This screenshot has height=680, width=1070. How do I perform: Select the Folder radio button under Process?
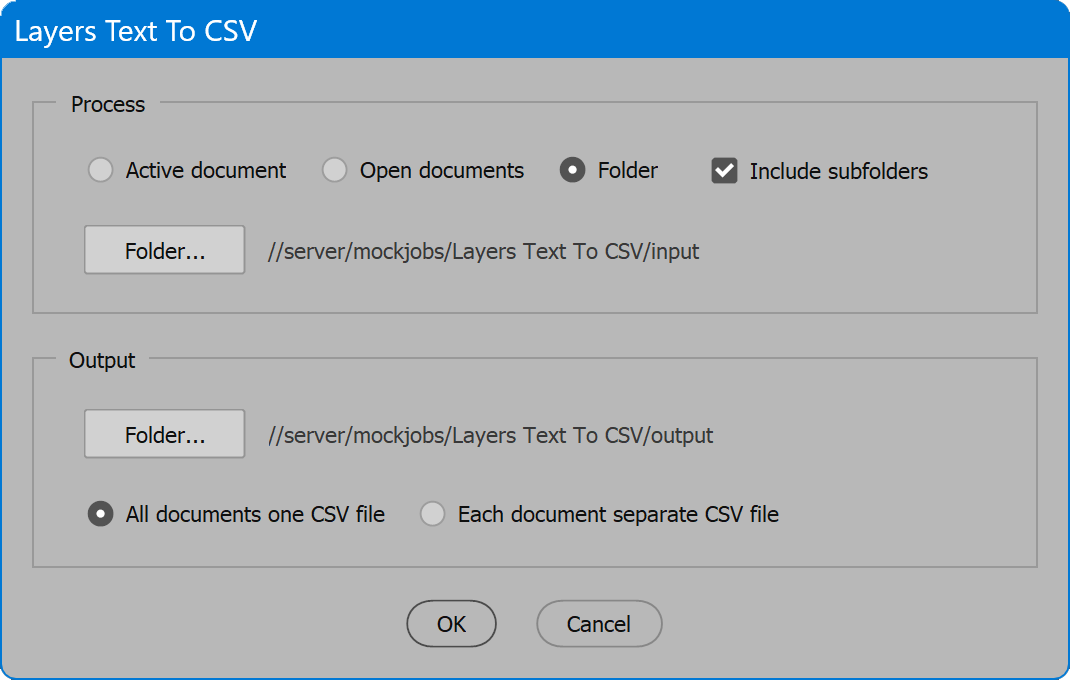573,170
